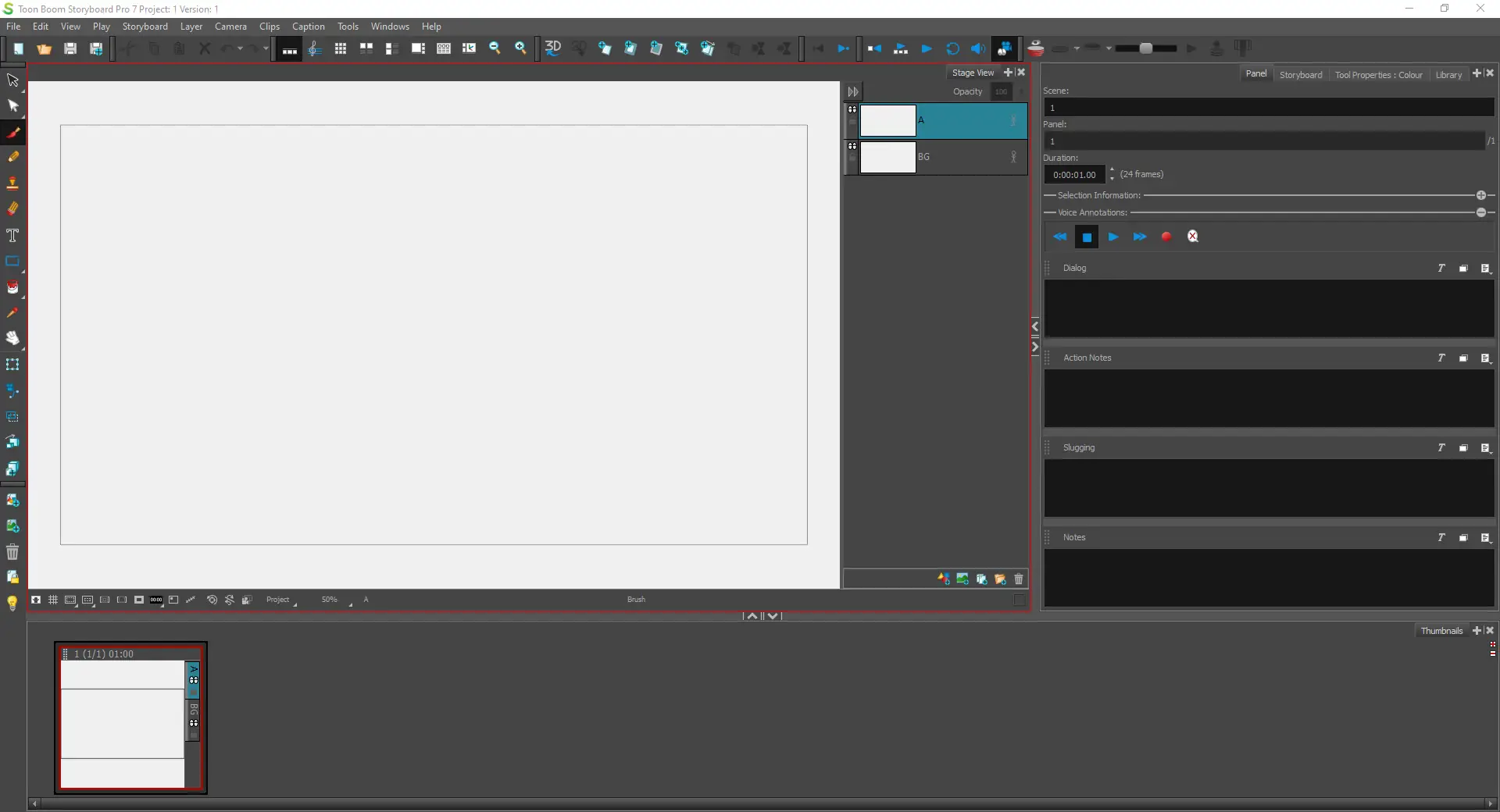Delete using trash can icon
The width and height of the screenshot is (1500, 812).
[12, 553]
